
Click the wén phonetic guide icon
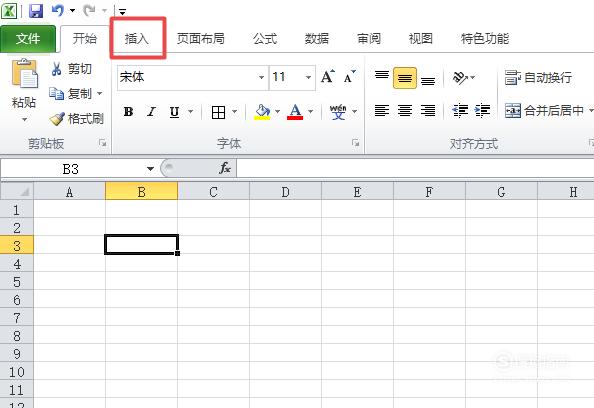(338, 112)
